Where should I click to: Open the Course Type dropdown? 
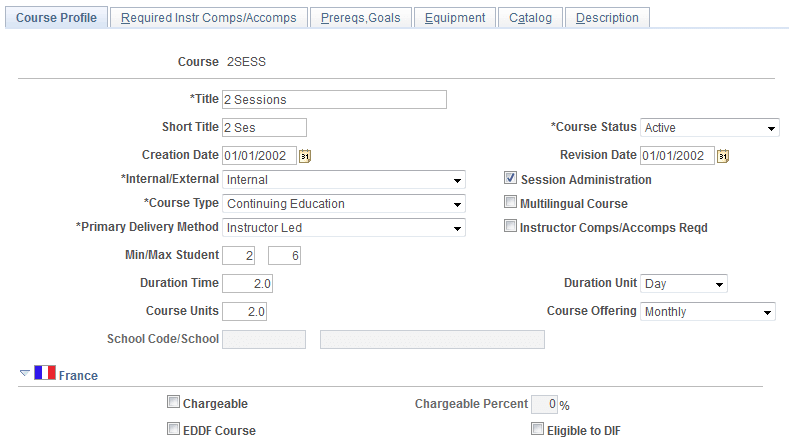[344, 204]
